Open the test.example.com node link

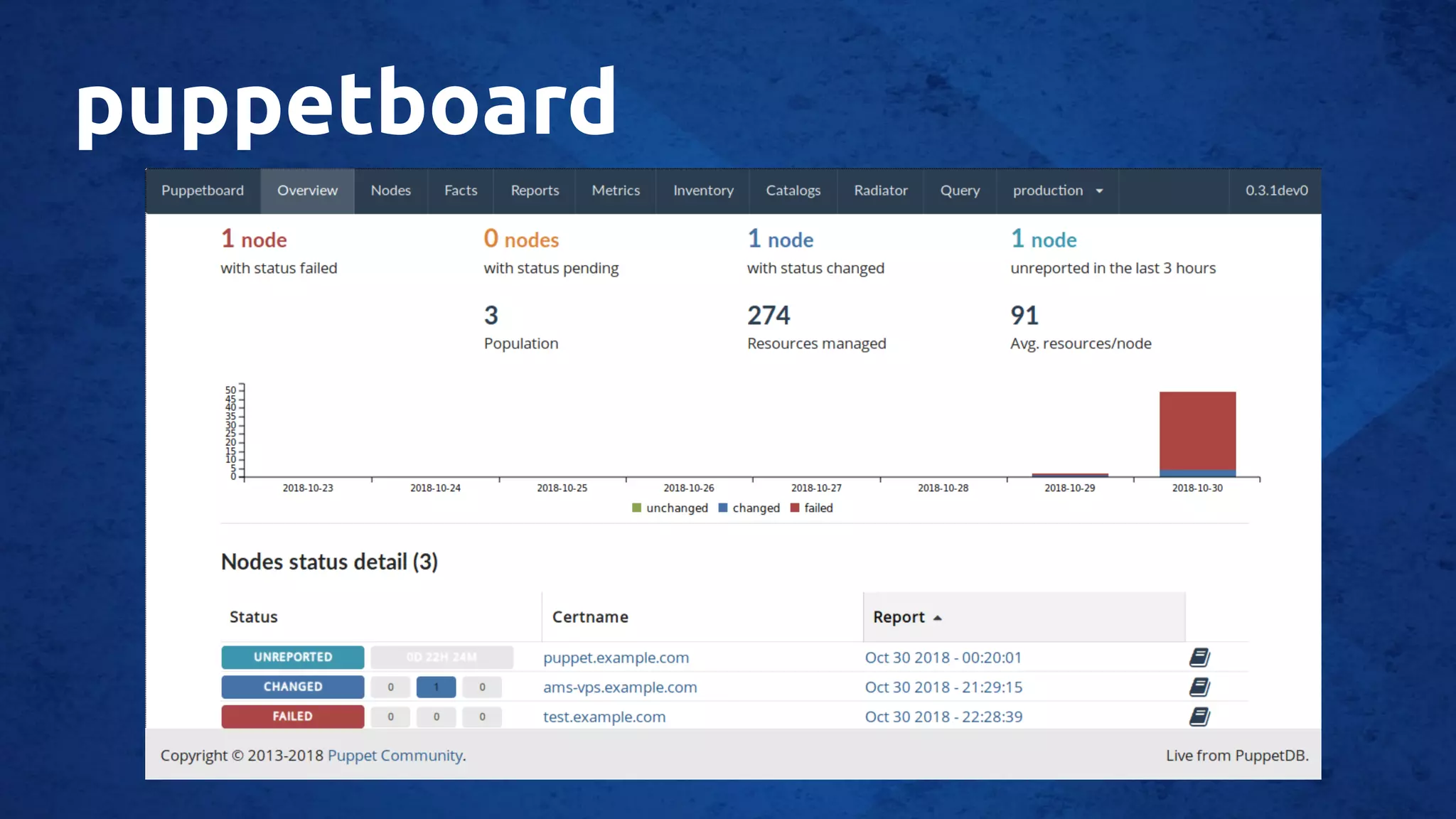click(604, 717)
